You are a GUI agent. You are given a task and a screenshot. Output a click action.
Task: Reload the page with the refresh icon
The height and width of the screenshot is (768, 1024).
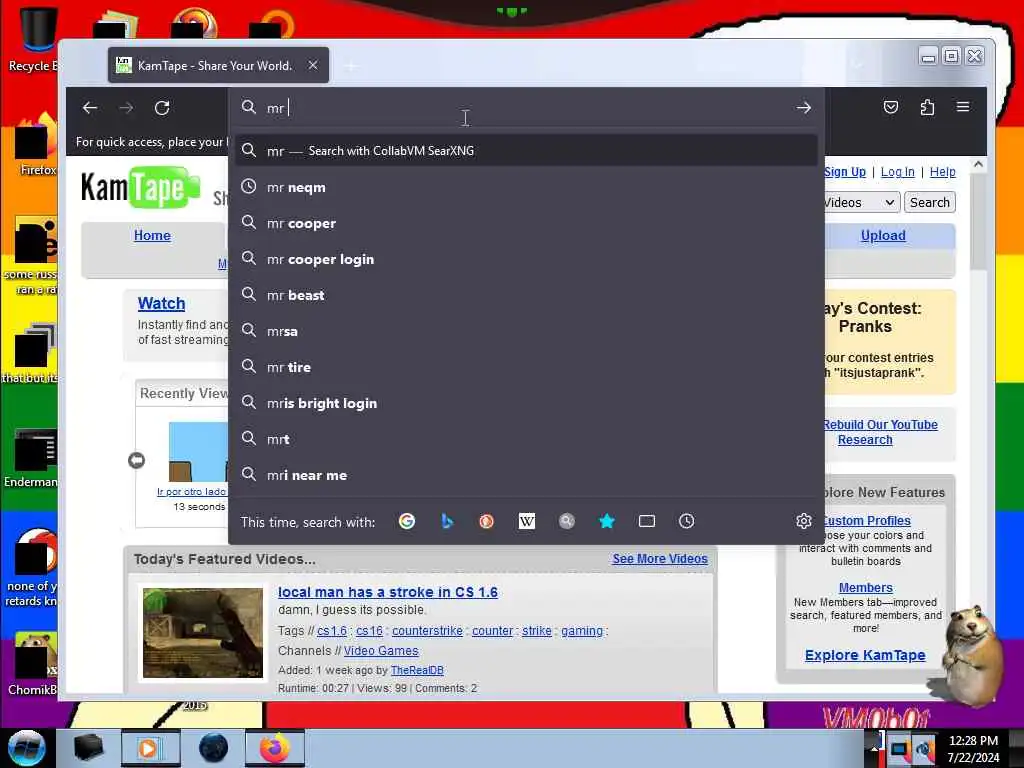coord(162,108)
